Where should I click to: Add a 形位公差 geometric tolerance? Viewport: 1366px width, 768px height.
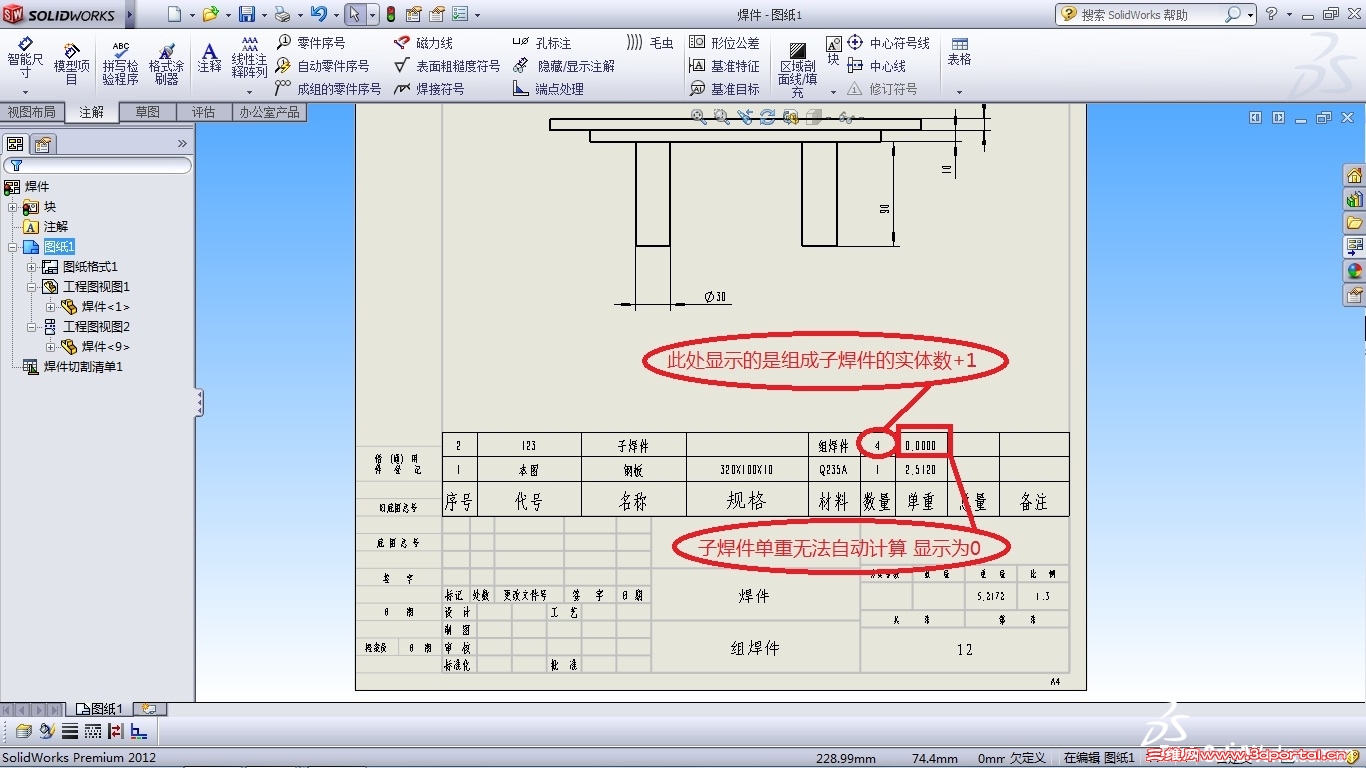click(x=724, y=43)
